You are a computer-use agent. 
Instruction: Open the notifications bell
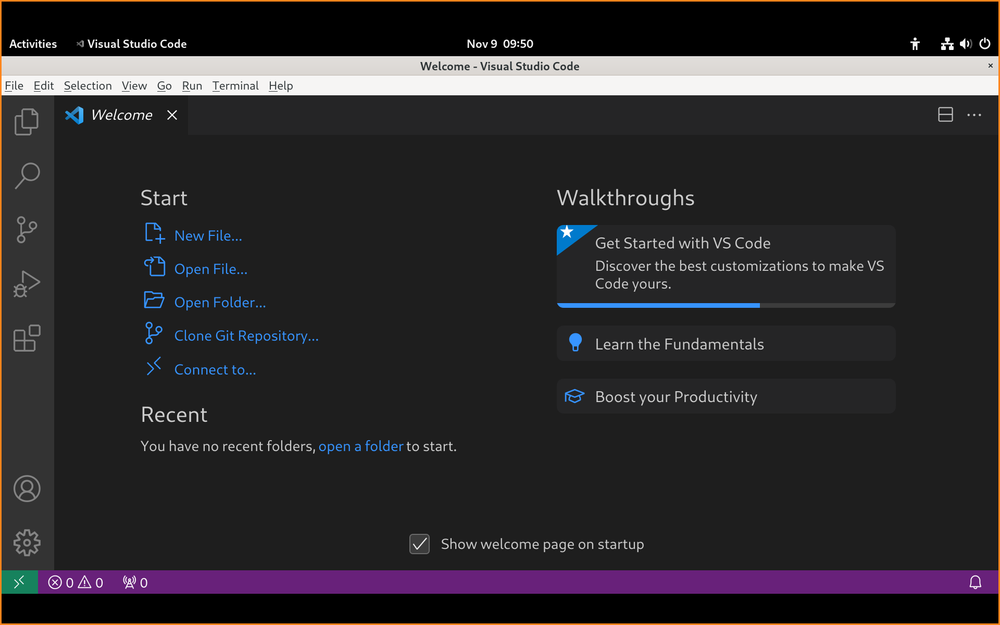tap(975, 581)
